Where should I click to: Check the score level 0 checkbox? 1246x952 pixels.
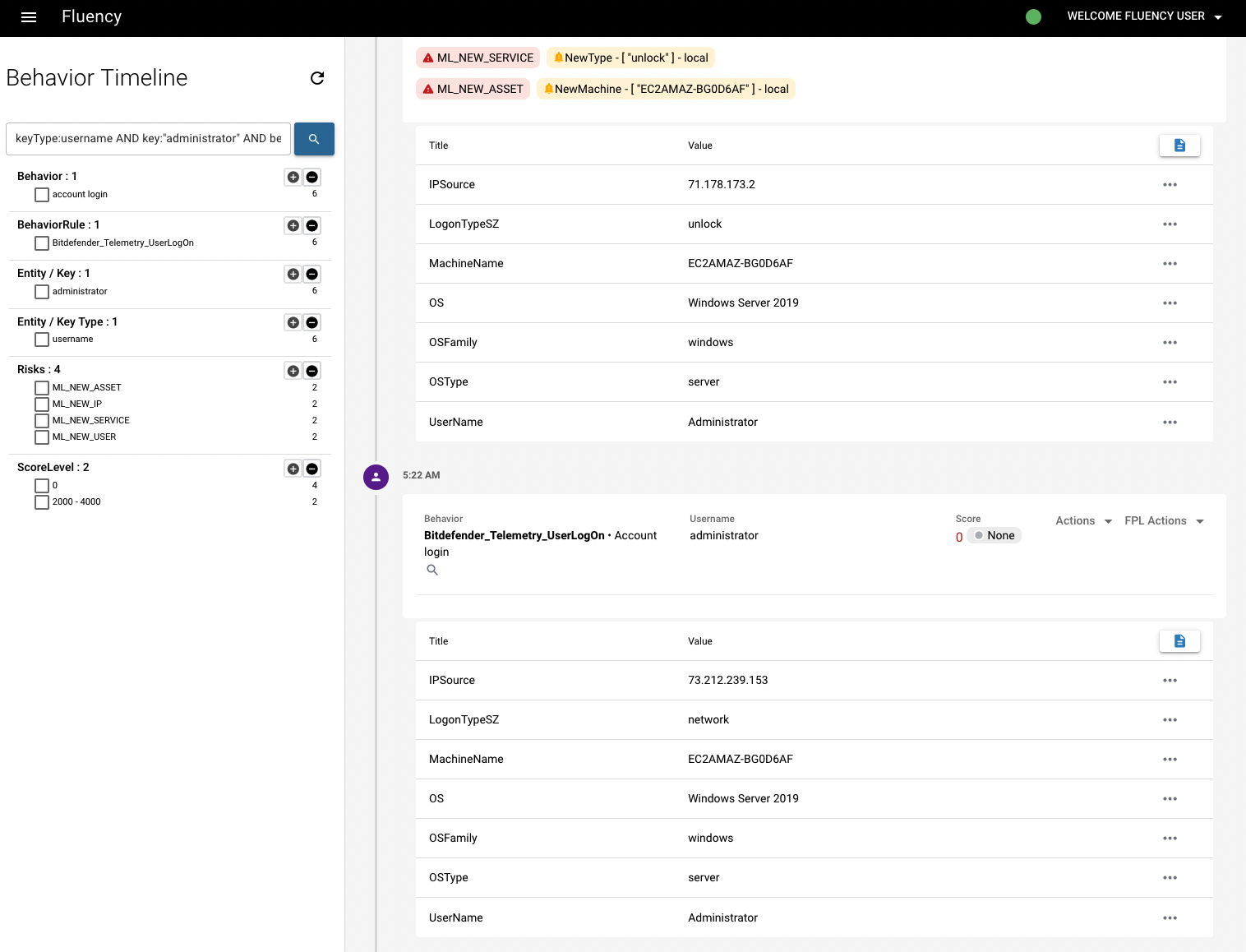42,486
